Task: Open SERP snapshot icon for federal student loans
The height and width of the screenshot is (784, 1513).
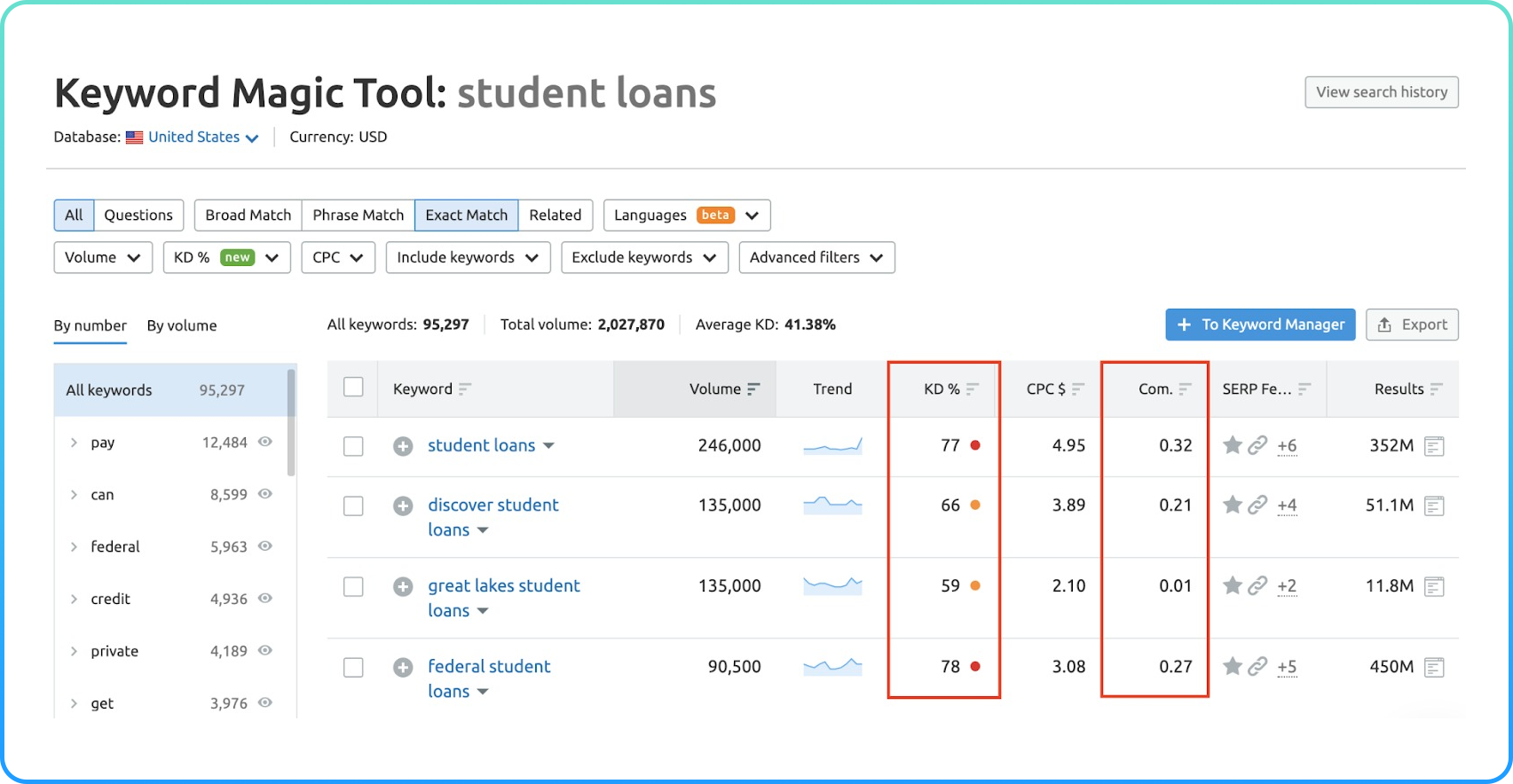Action: pos(1433,667)
